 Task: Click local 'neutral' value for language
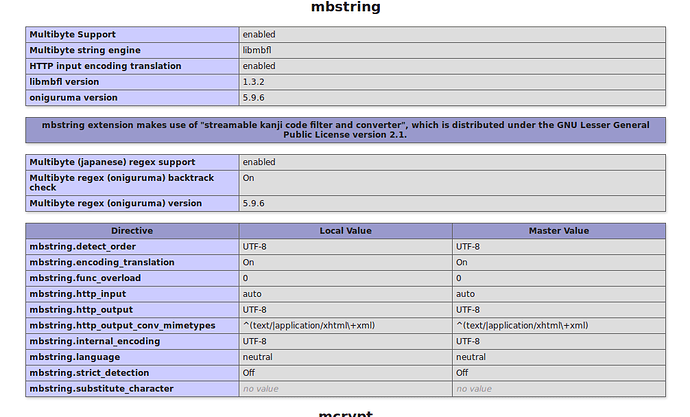[x=346, y=357]
